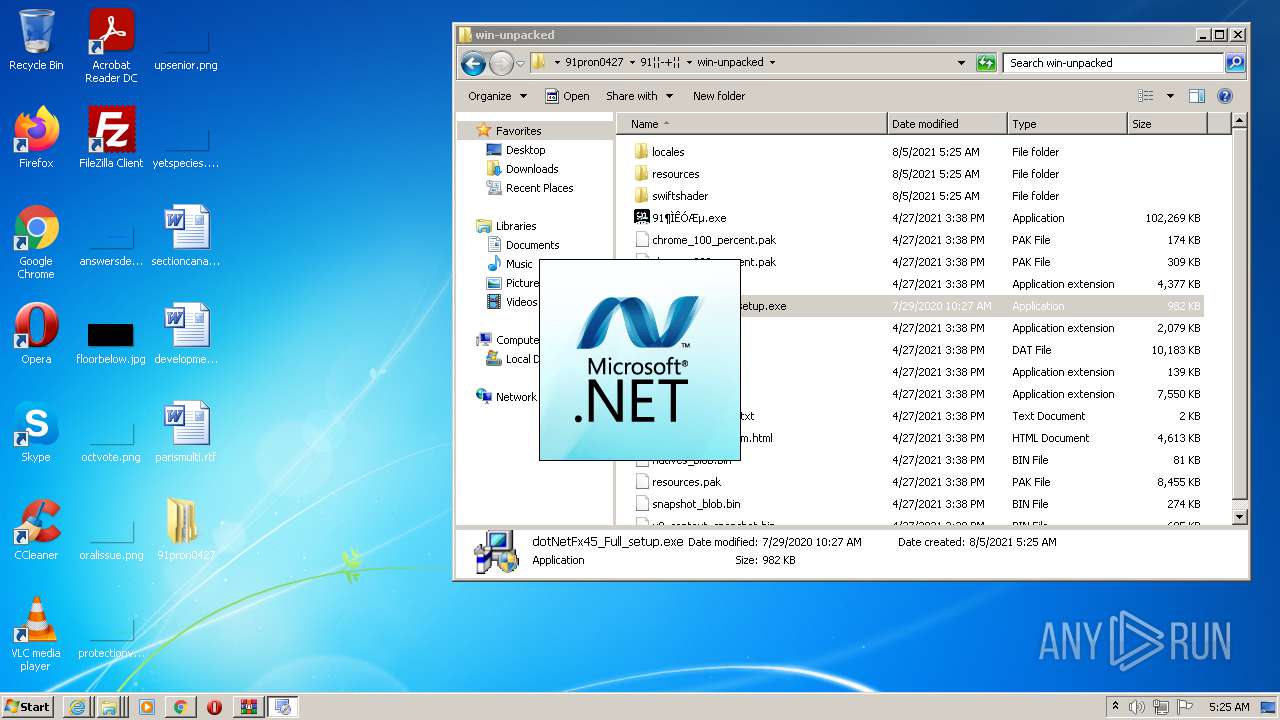Expand breadcrumb arrow after win-unpacked

pyautogui.click(x=772, y=62)
